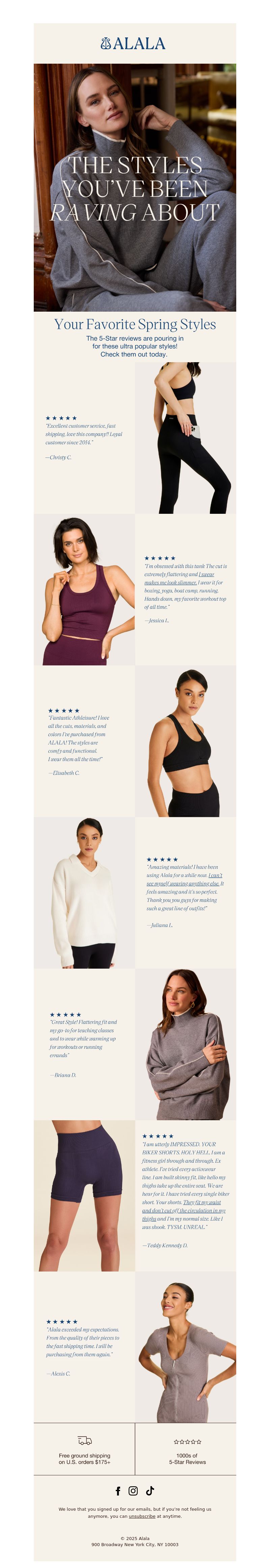Open the hero image with gray sweatsuit
270x1568 pixels.
pos(135,187)
